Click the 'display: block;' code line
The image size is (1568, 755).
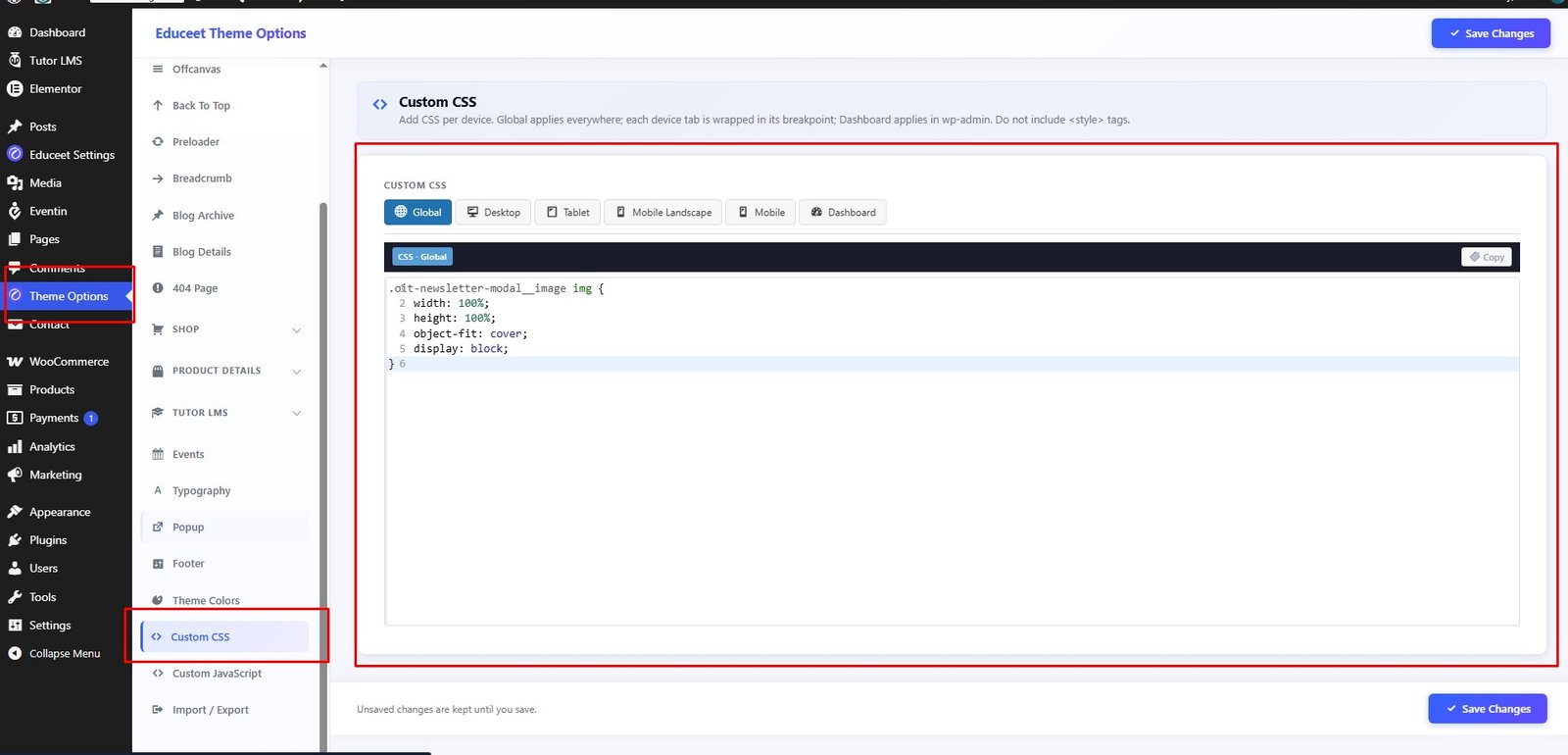461,349
